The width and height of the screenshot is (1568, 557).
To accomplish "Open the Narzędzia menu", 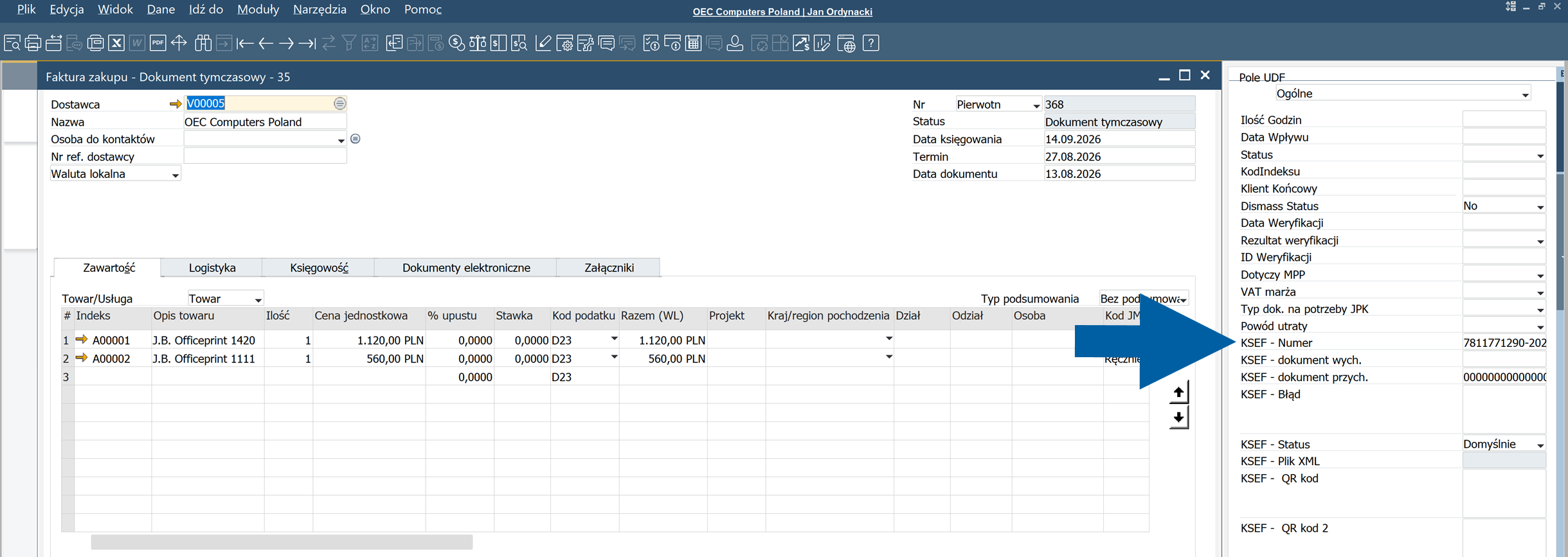I will [320, 10].
